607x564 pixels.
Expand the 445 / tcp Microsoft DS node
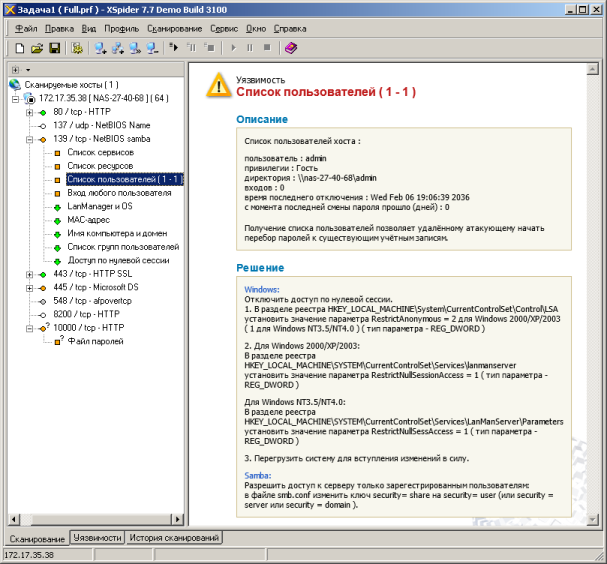tap(29, 288)
